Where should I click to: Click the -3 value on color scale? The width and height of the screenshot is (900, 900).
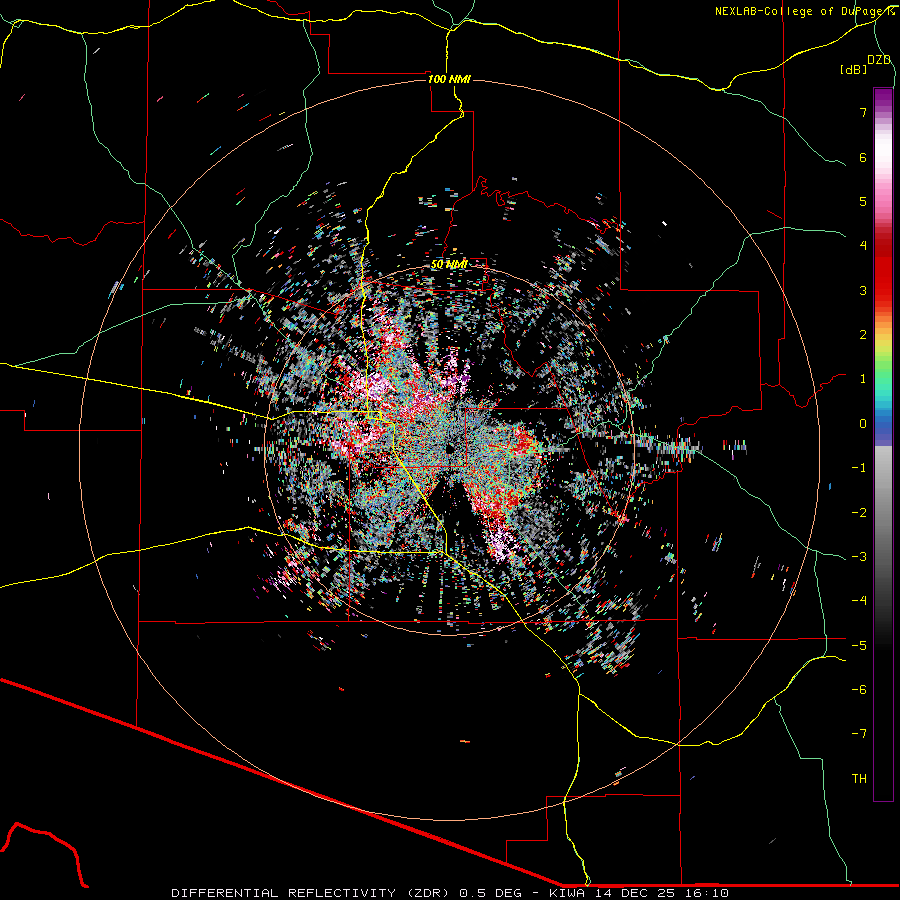(859, 557)
